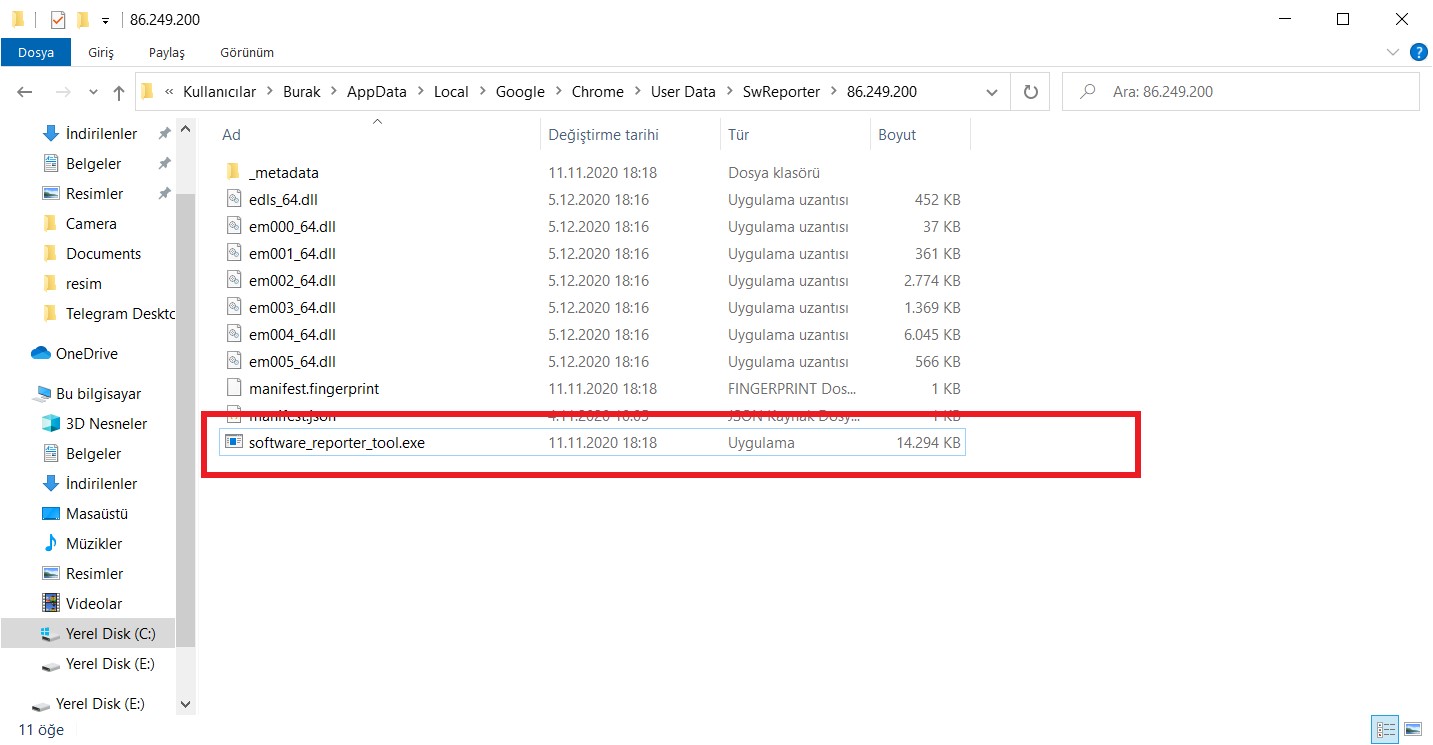Open the Dosya menu

point(36,52)
